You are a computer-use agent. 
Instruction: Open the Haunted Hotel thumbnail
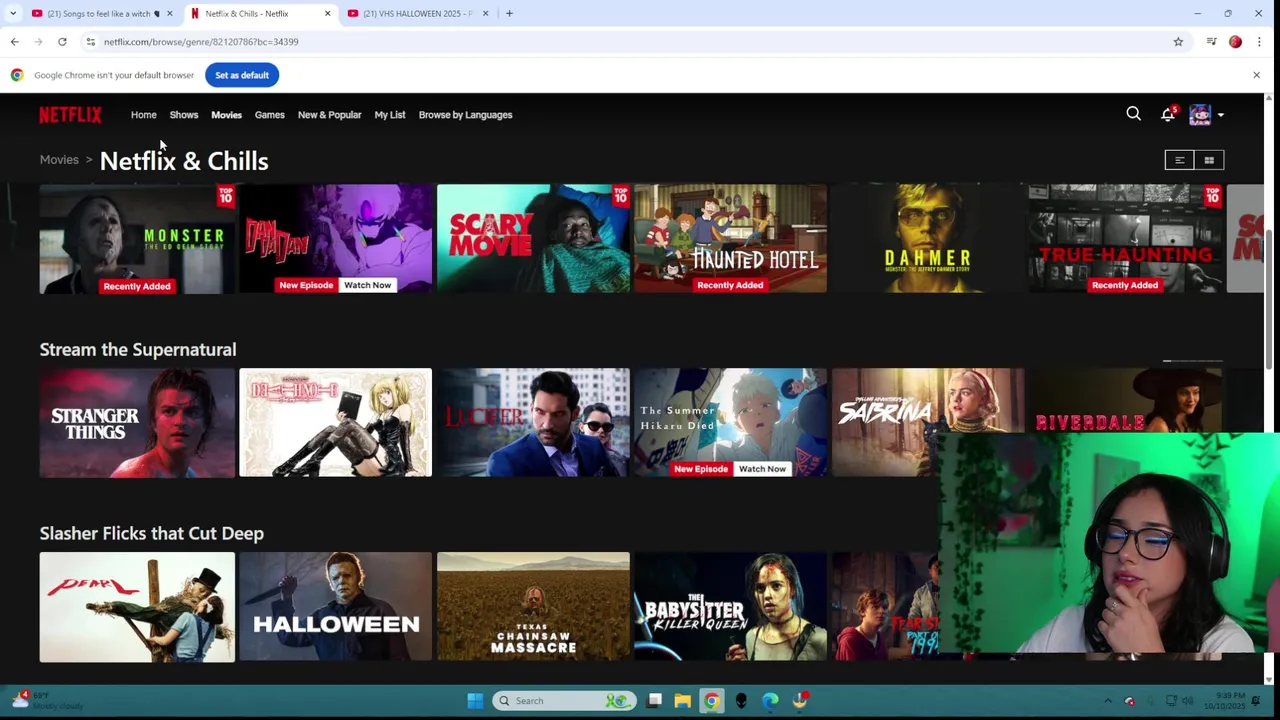[x=730, y=239]
